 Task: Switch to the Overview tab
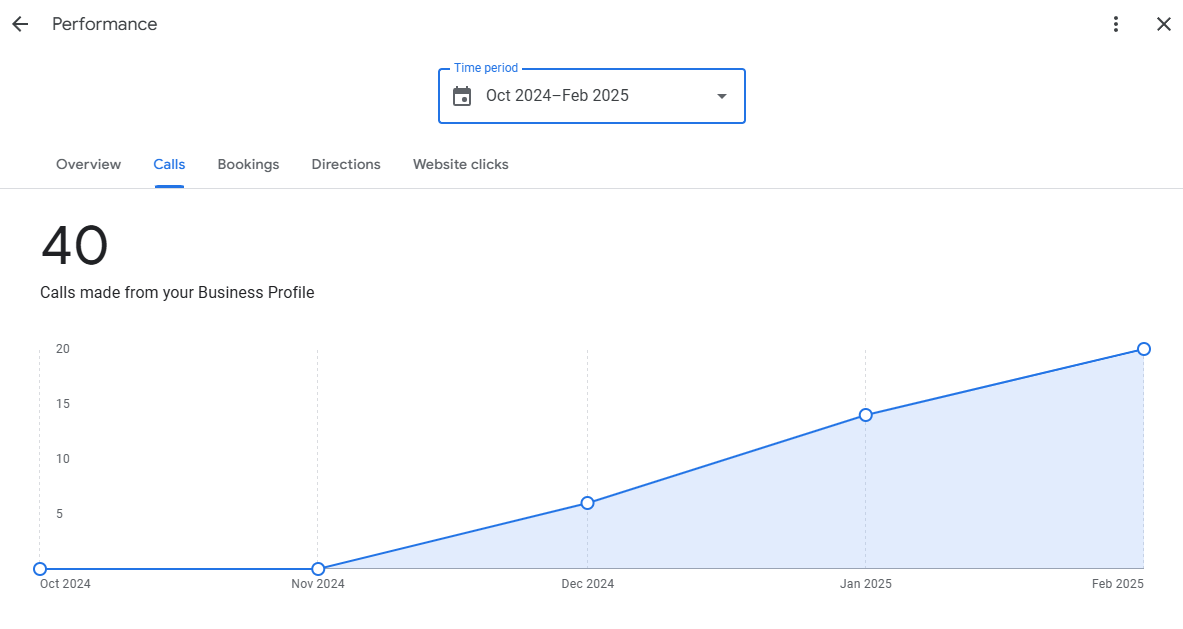click(88, 164)
